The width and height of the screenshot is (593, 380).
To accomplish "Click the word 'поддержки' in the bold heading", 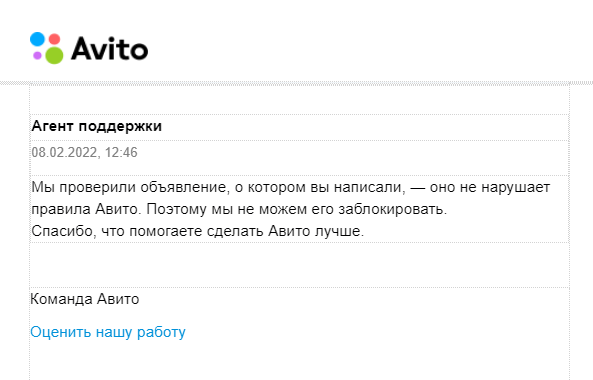I will tap(120, 127).
